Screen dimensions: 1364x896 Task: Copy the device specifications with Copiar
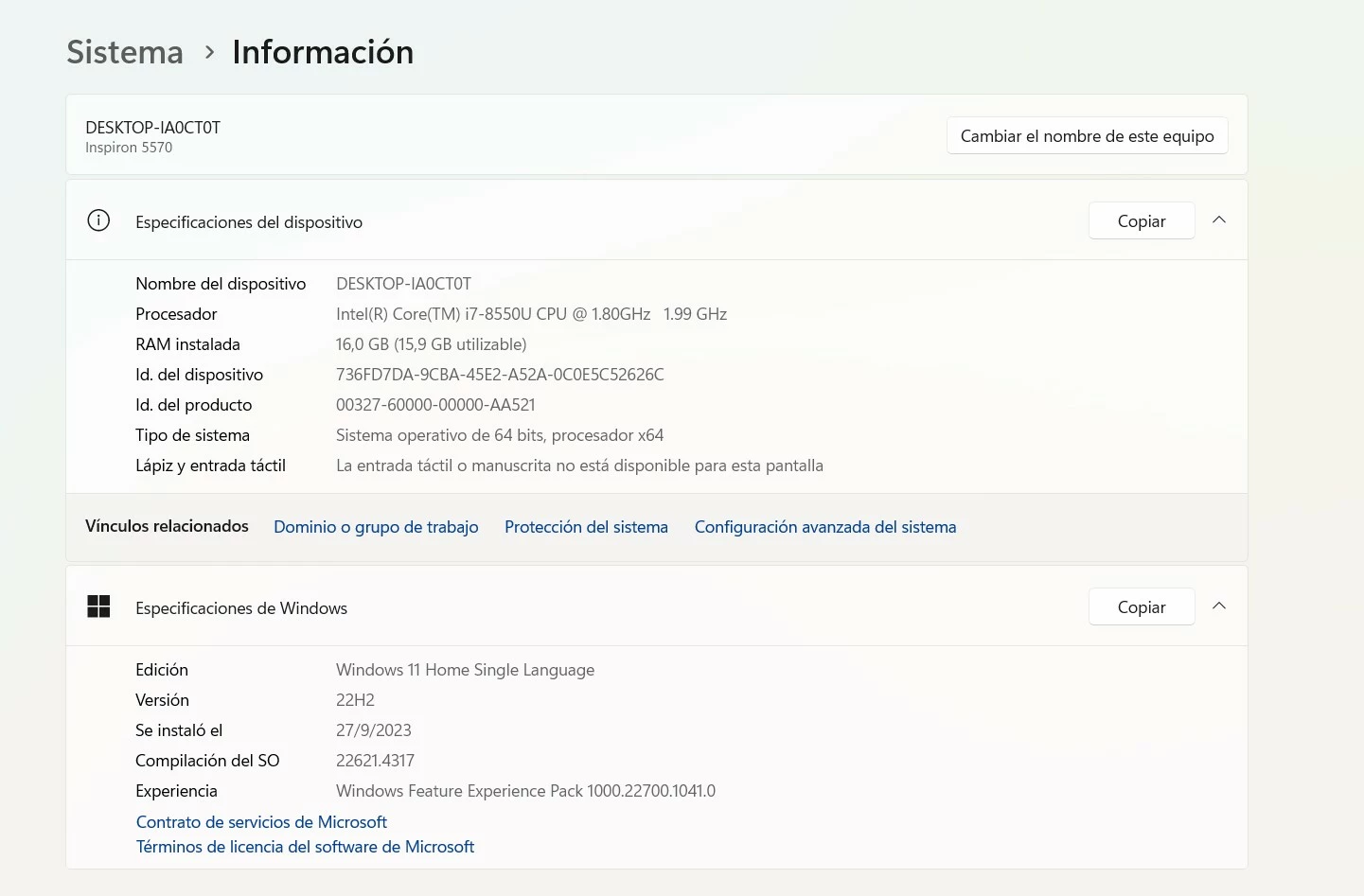click(x=1142, y=220)
